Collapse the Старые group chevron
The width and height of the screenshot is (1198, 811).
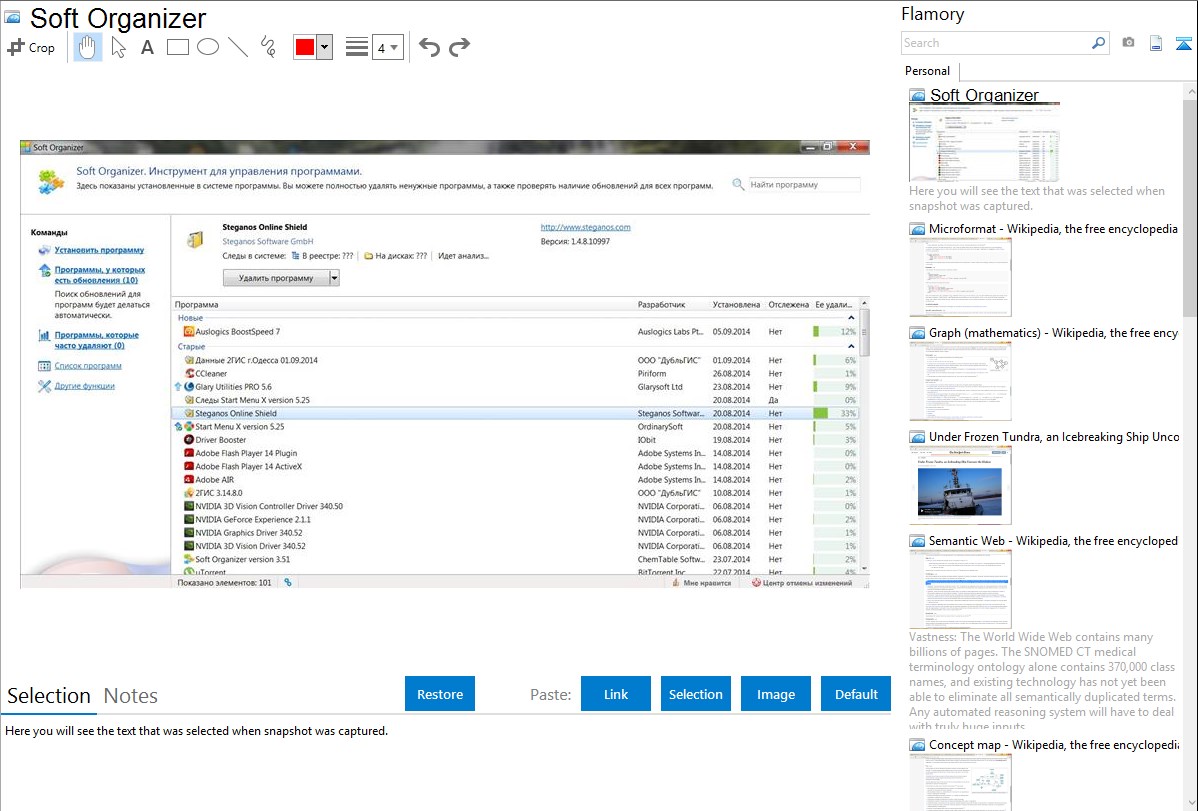(851, 346)
